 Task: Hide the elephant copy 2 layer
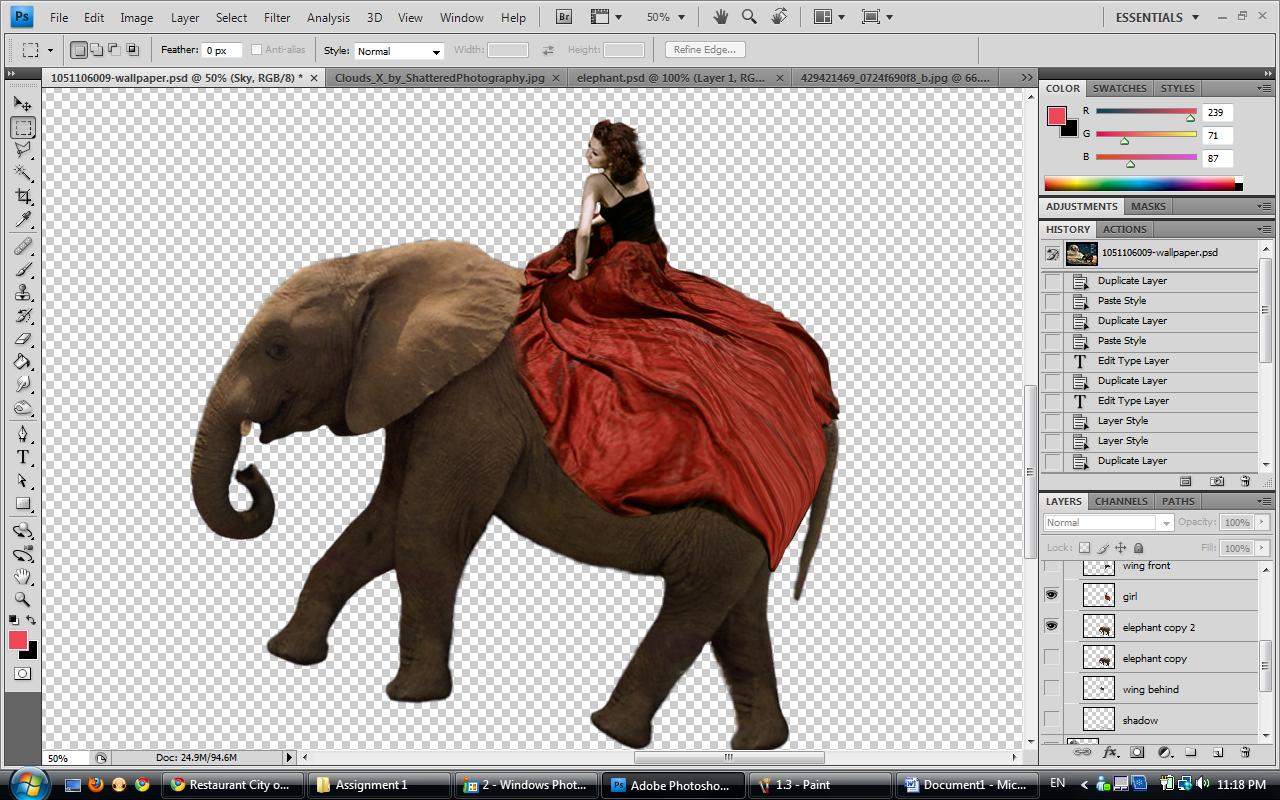coord(1051,626)
